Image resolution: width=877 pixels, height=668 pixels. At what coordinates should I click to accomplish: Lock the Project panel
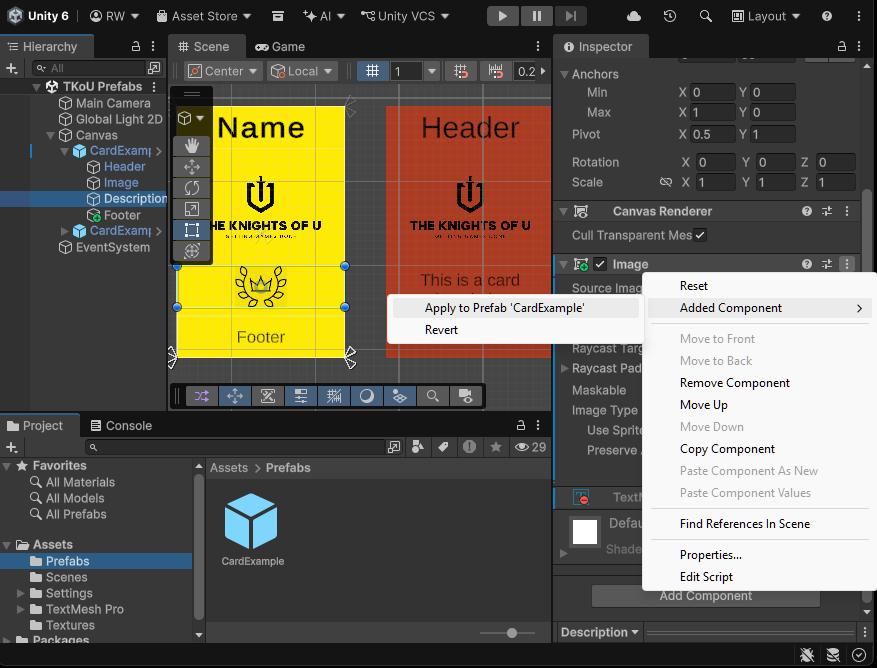click(521, 425)
